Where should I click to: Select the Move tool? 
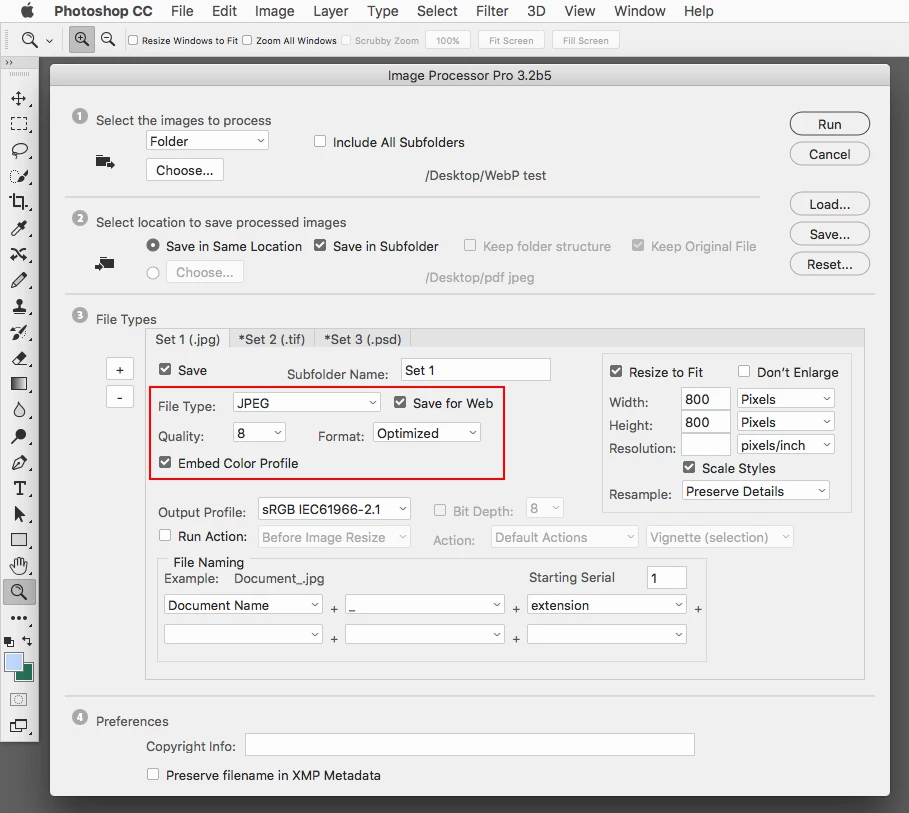click(19, 98)
